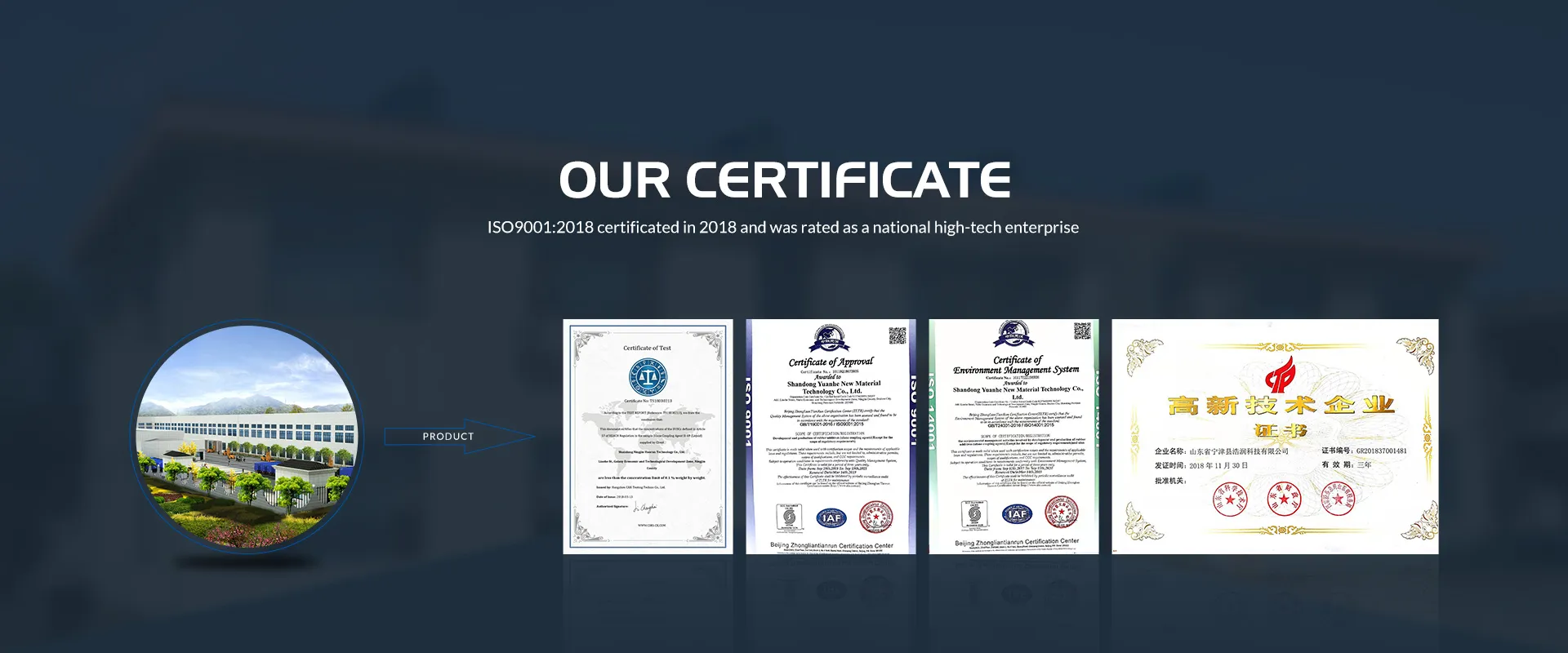This screenshot has height=653, width=1568.
Task: Click red round seal on Certificate of Approval
Action: tap(875, 517)
